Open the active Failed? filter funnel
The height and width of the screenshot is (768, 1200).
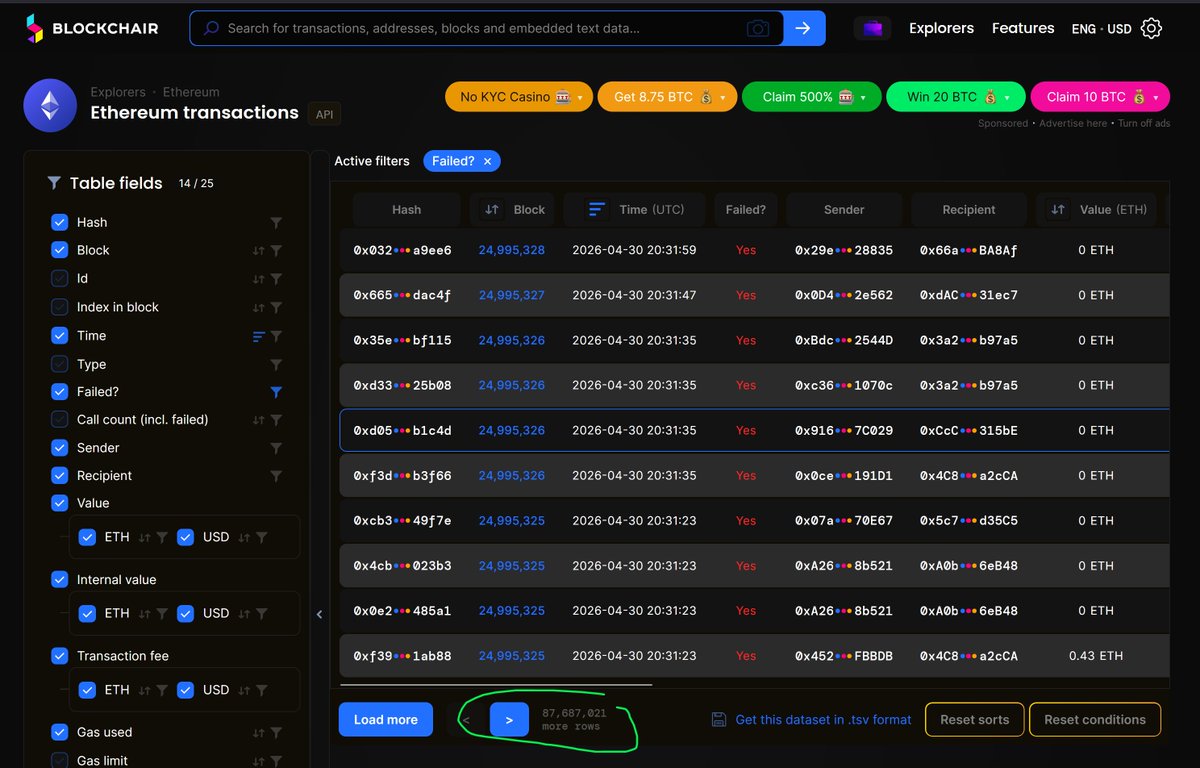[x=276, y=392]
